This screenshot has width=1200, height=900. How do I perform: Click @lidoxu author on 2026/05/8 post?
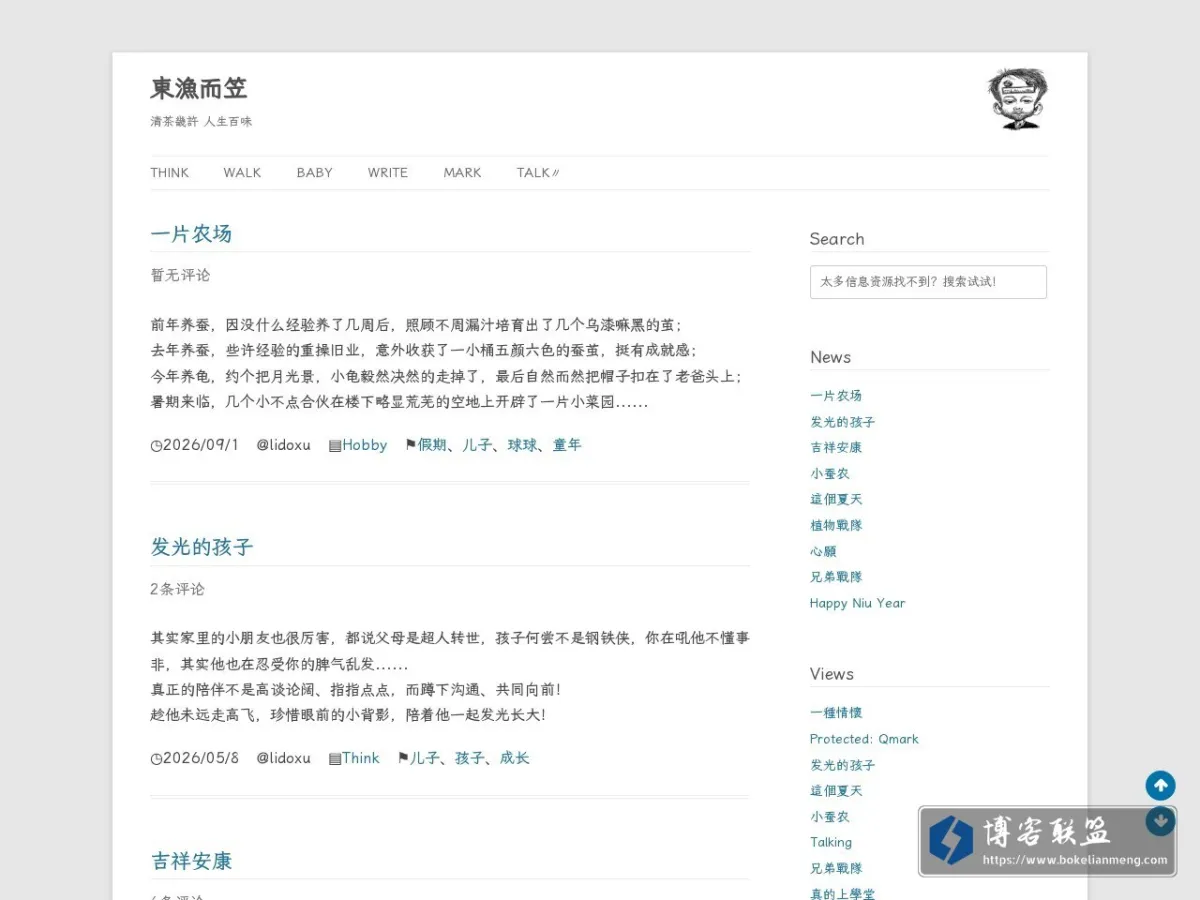pyautogui.click(x=283, y=758)
